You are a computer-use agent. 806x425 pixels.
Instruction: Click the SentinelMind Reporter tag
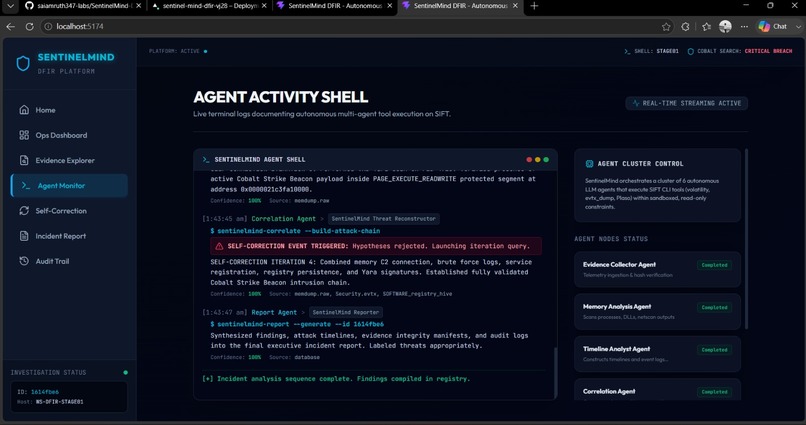[x=346, y=312]
